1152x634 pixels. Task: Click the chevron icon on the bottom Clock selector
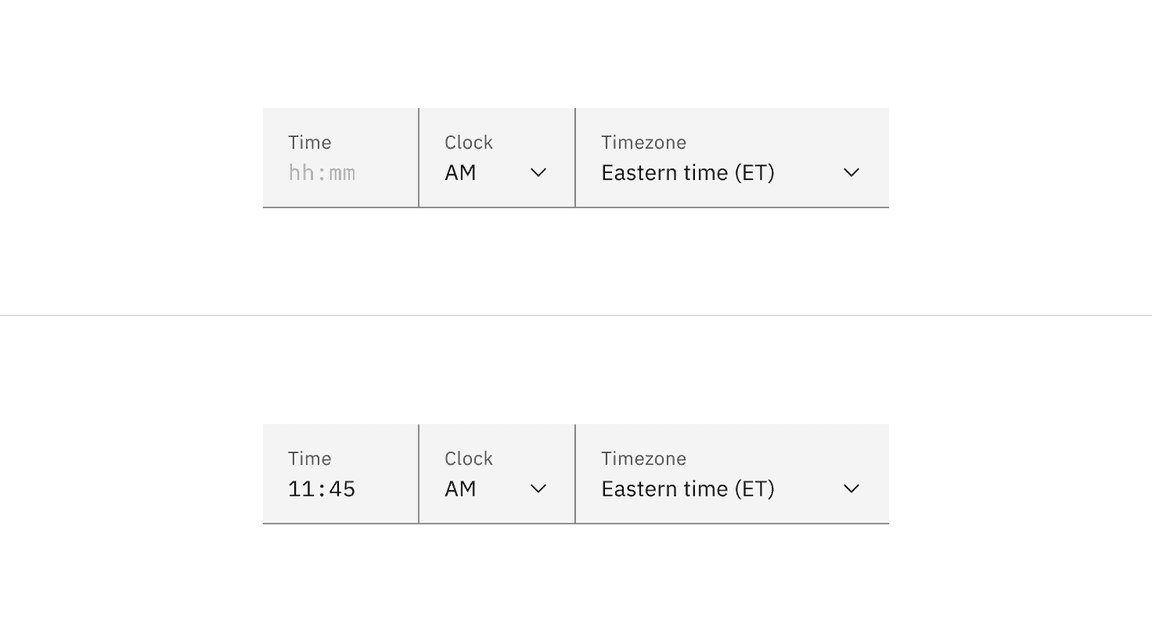click(x=538, y=488)
